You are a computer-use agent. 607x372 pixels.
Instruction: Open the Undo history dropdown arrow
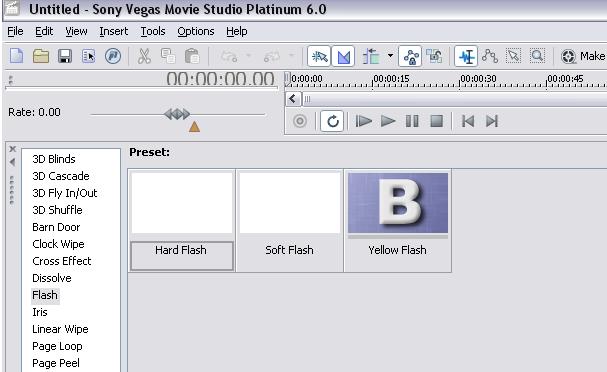pos(249,56)
